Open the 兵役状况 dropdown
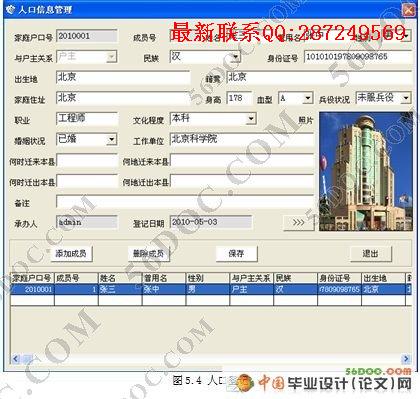 click(x=406, y=98)
